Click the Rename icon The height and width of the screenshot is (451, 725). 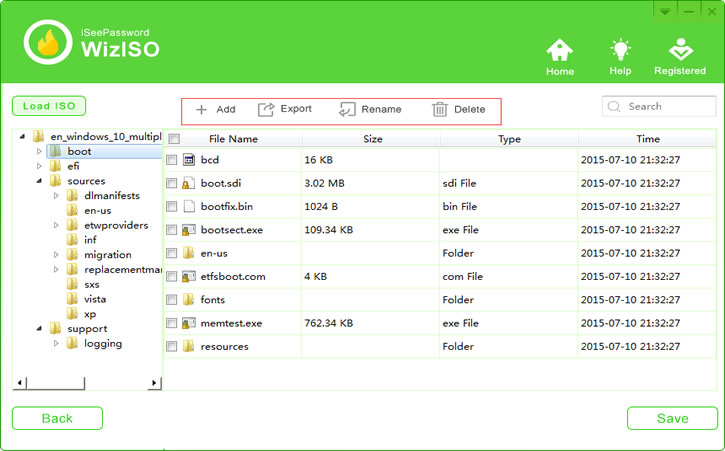coord(347,109)
